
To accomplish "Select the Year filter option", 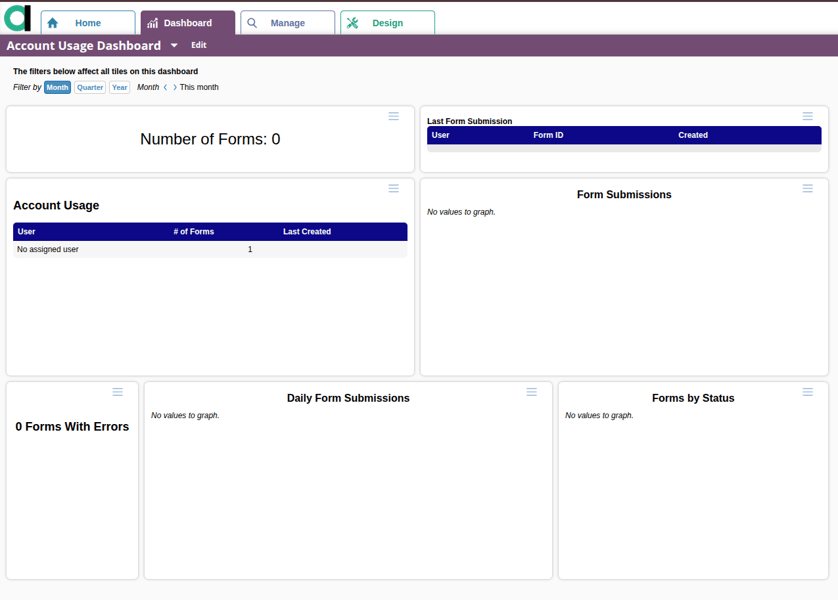I will coord(119,87).
